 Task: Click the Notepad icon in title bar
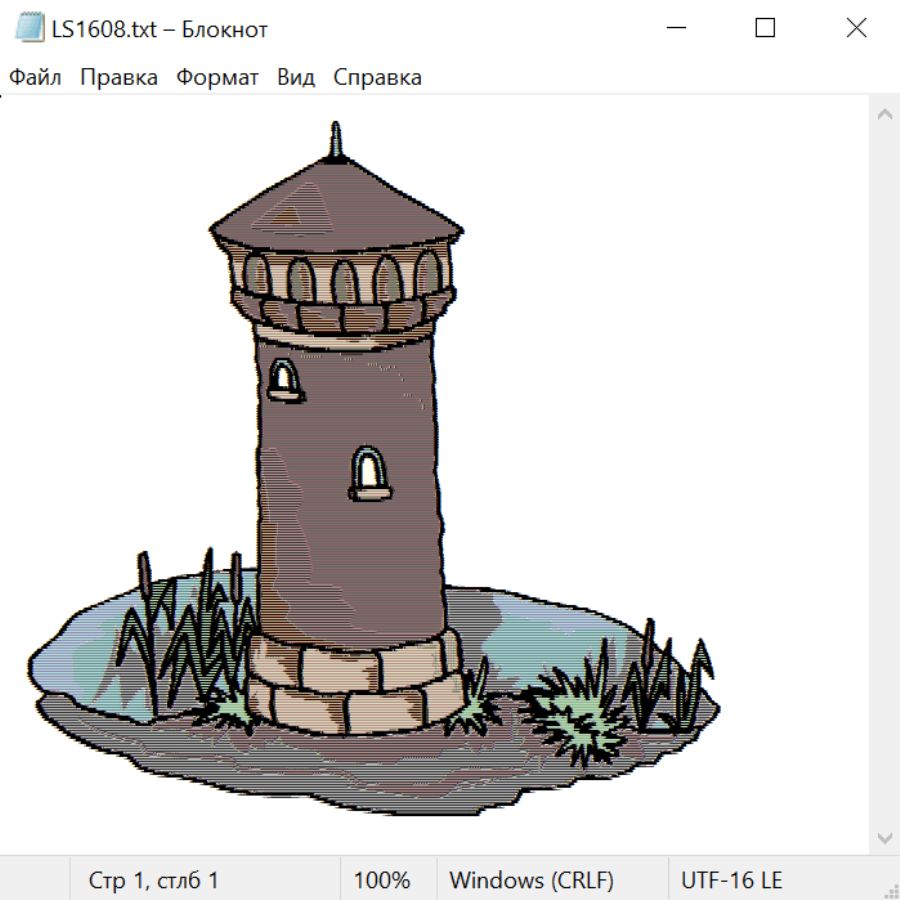[30, 29]
